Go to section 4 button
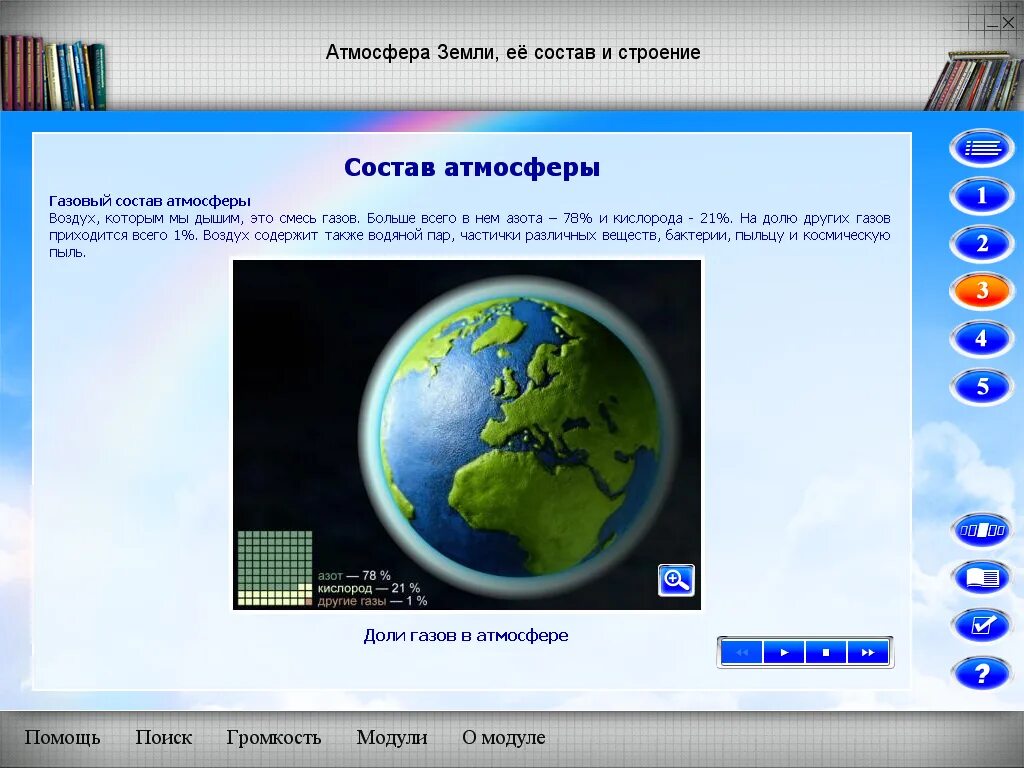This screenshot has width=1024, height=768. 982,339
